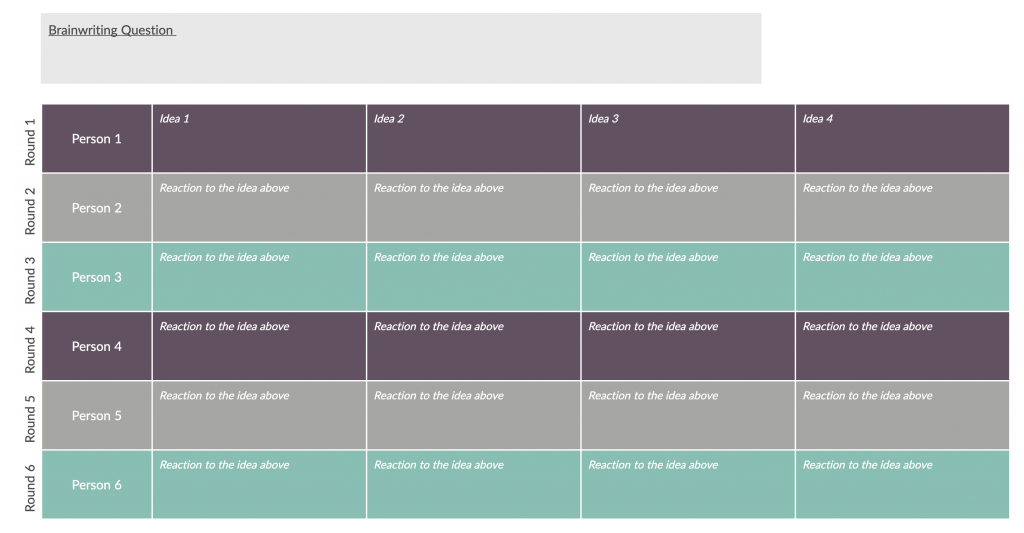Click the Round 1 vertical label
Image resolution: width=1024 pixels, height=533 pixels.
pyautogui.click(x=30, y=142)
